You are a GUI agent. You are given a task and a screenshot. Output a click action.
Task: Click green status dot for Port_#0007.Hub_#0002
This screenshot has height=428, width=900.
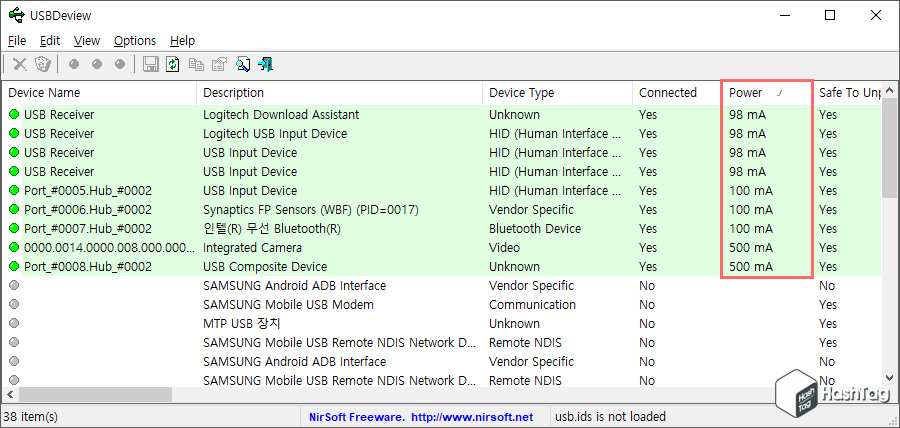14,228
